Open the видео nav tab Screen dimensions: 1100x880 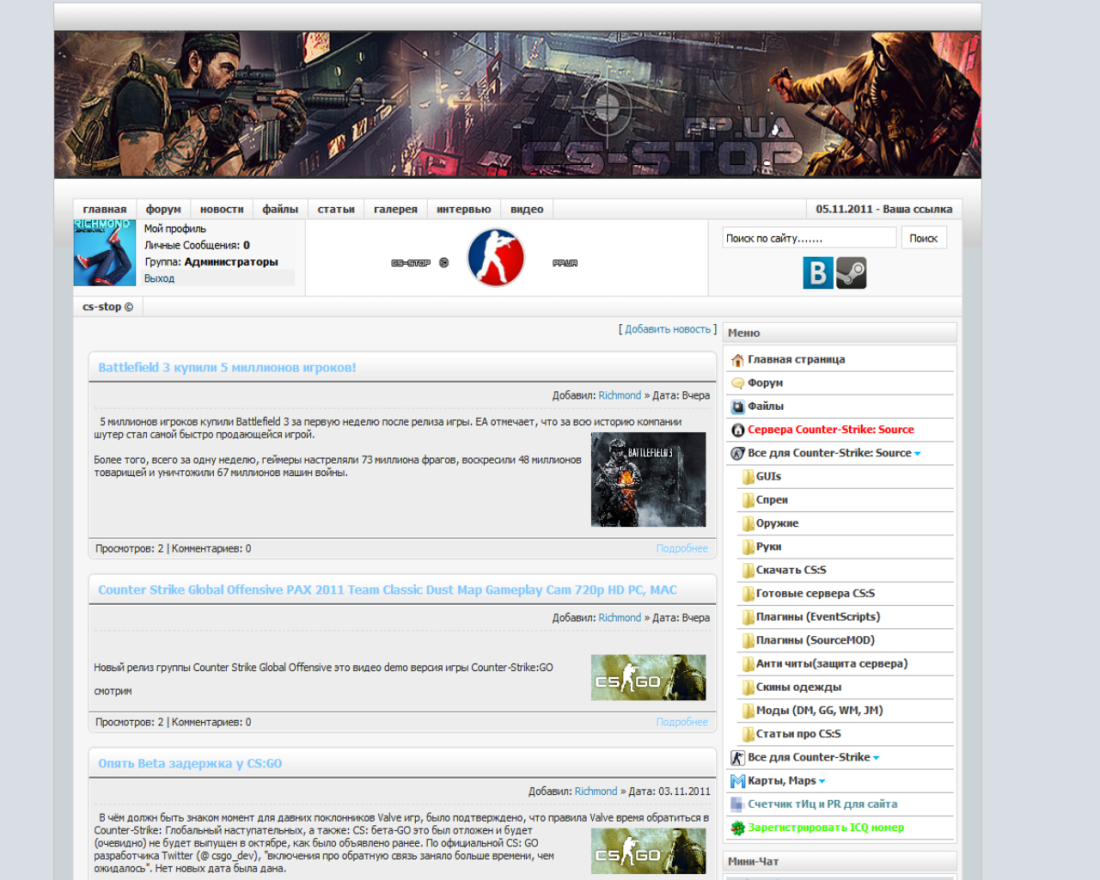pos(527,209)
